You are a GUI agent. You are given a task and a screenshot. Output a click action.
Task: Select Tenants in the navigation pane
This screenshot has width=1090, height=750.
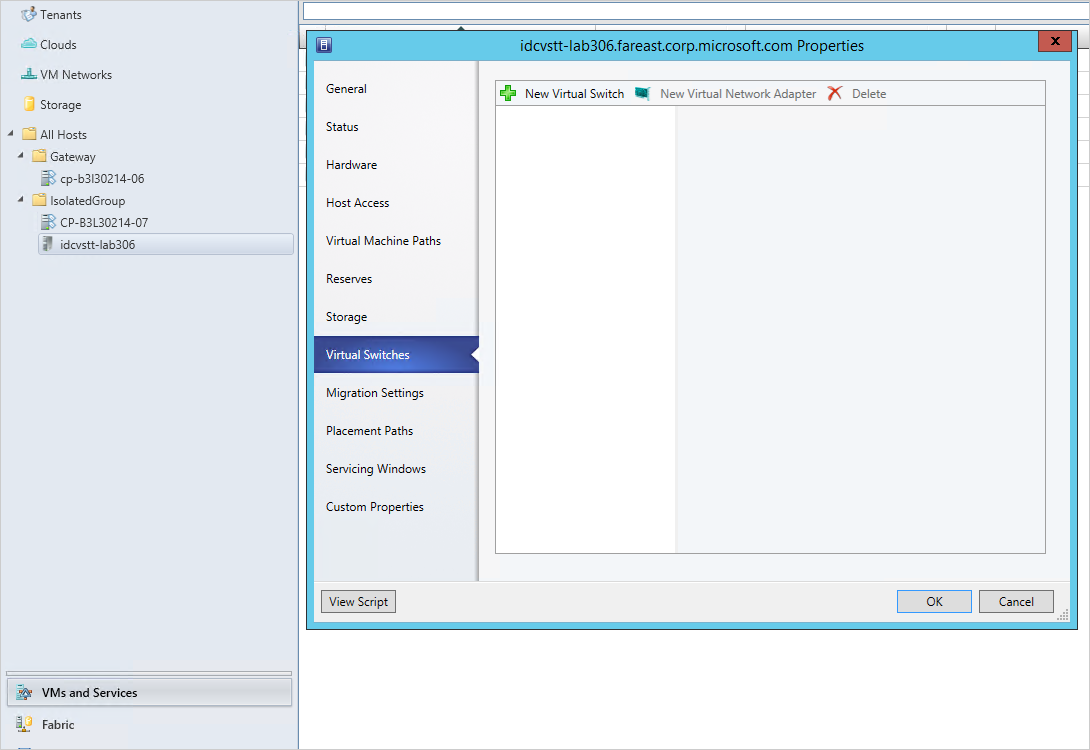60,14
